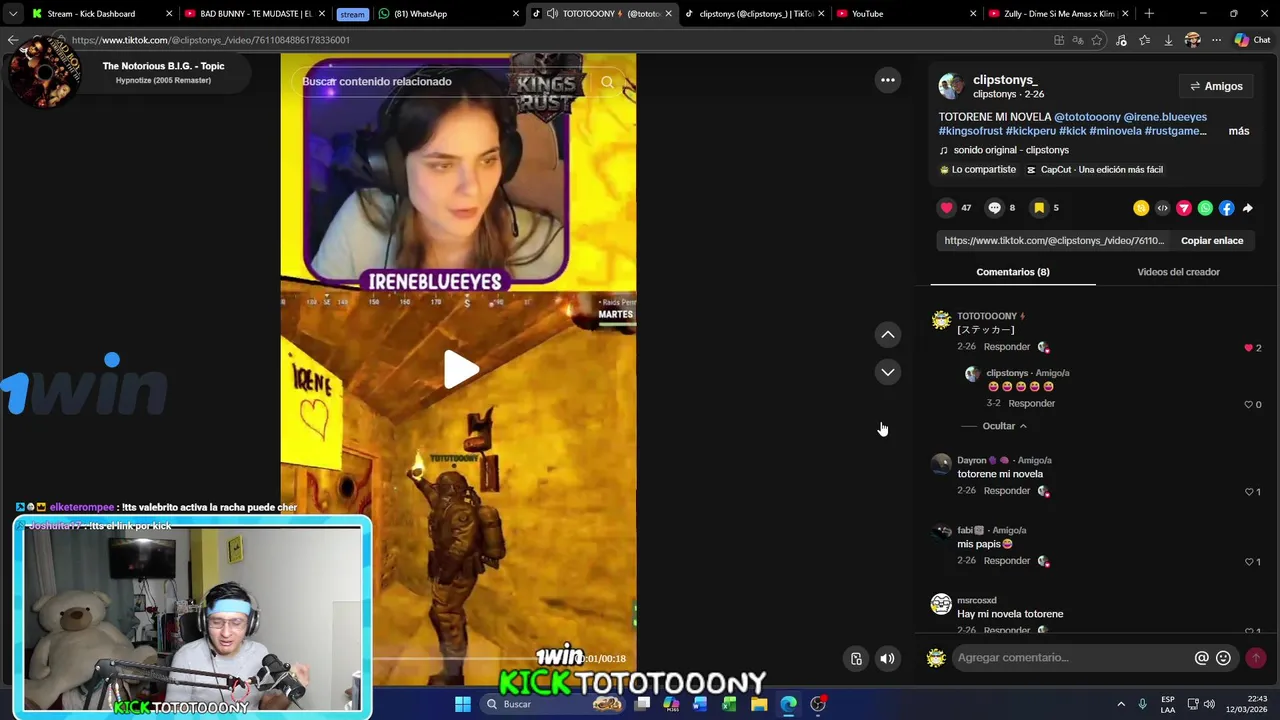This screenshot has height=720, width=1280.
Task: Open the #kingsofrust hashtag
Action: coord(970,131)
